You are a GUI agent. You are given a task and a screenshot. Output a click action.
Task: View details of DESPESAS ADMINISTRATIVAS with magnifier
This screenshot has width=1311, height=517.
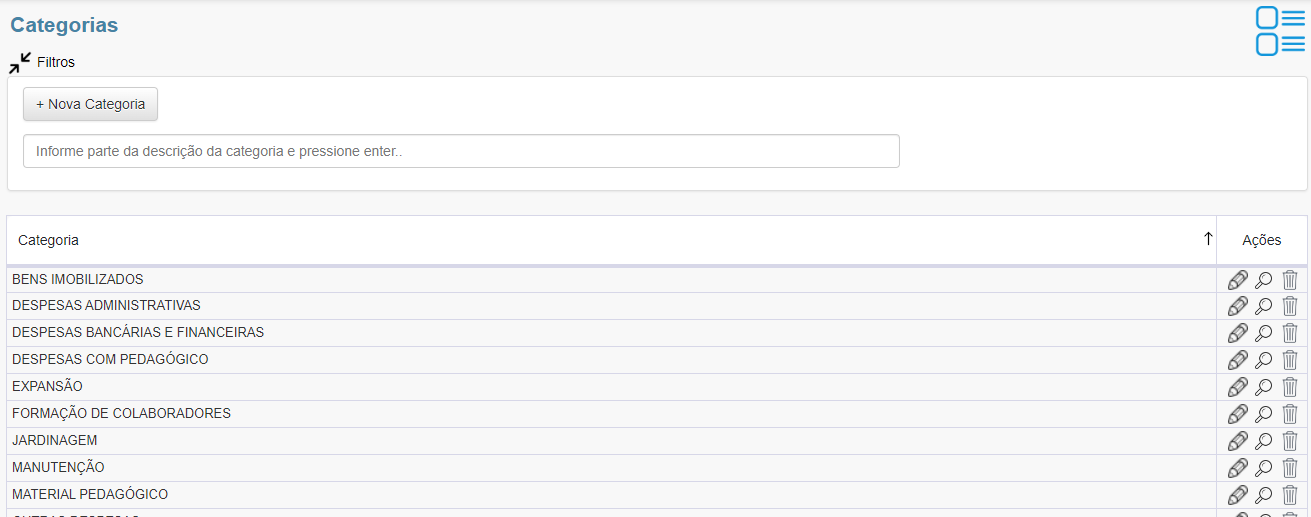1264,306
